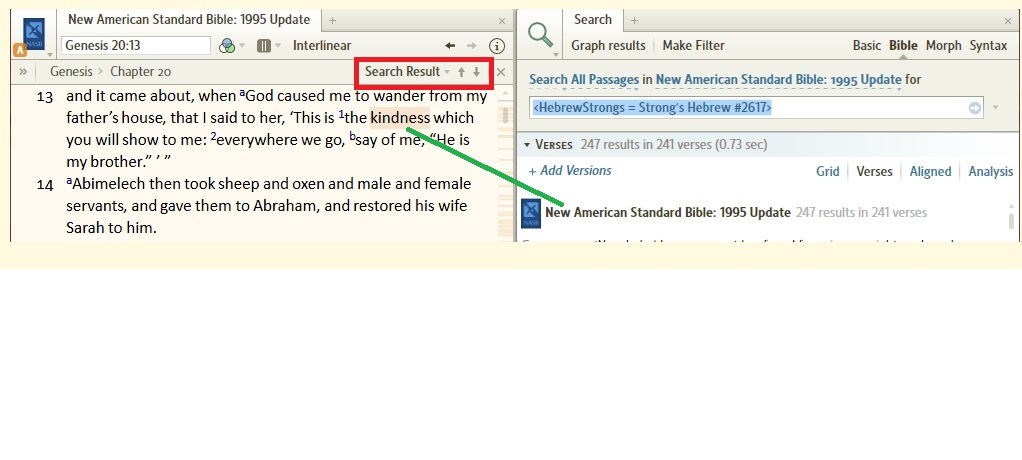The image size is (1022, 460).
Task: Switch results to Grid view
Action: click(828, 171)
